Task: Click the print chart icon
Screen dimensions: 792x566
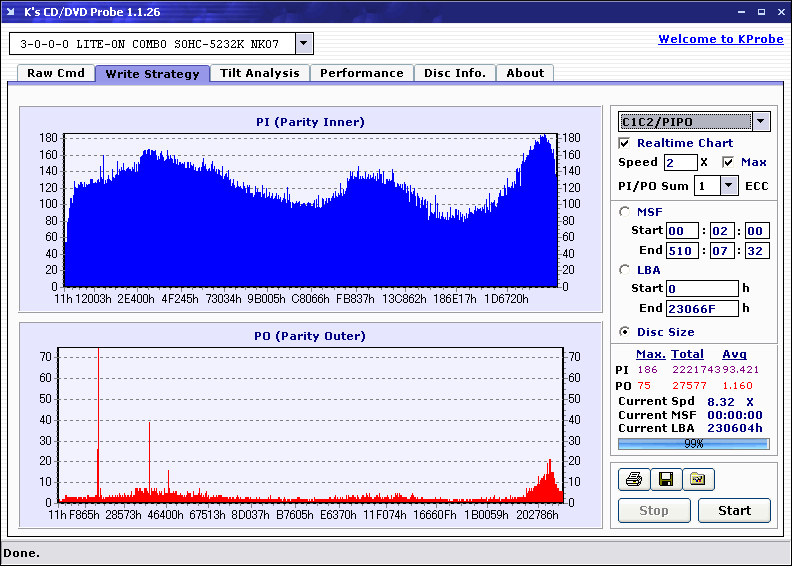Action: [632, 480]
